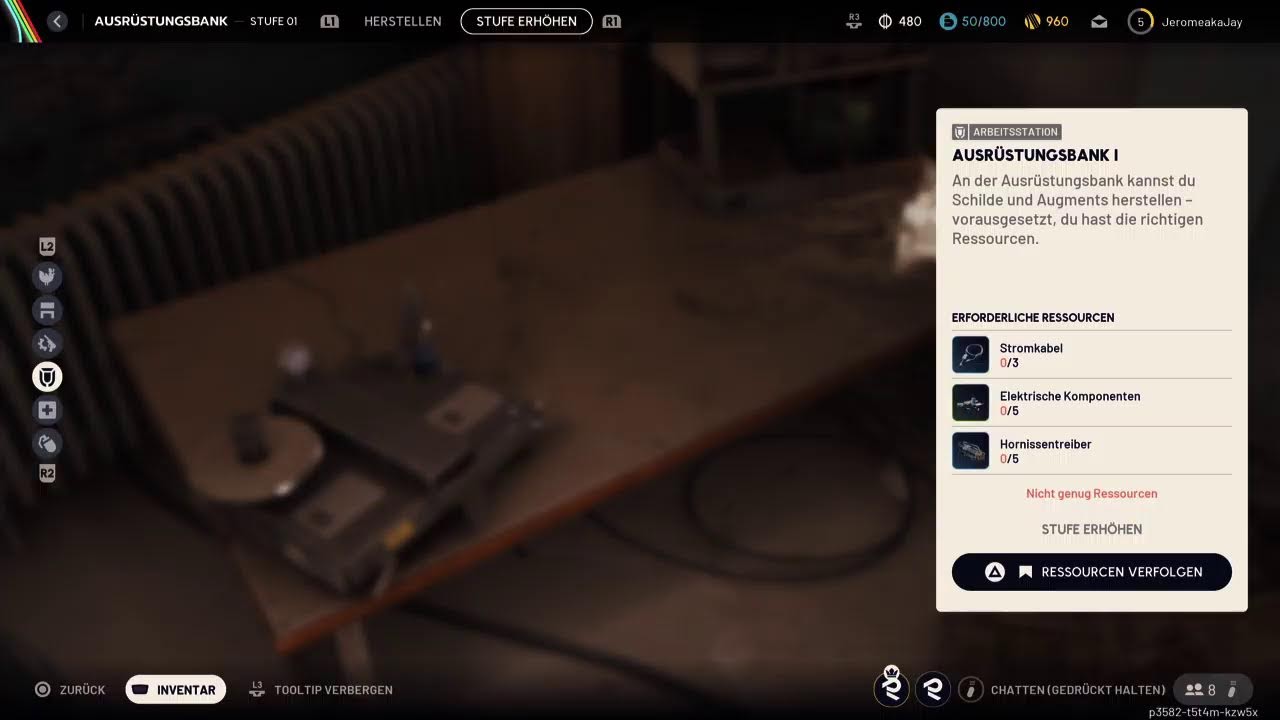Click the Erforderliche Ressourcen heading

coord(1033,318)
